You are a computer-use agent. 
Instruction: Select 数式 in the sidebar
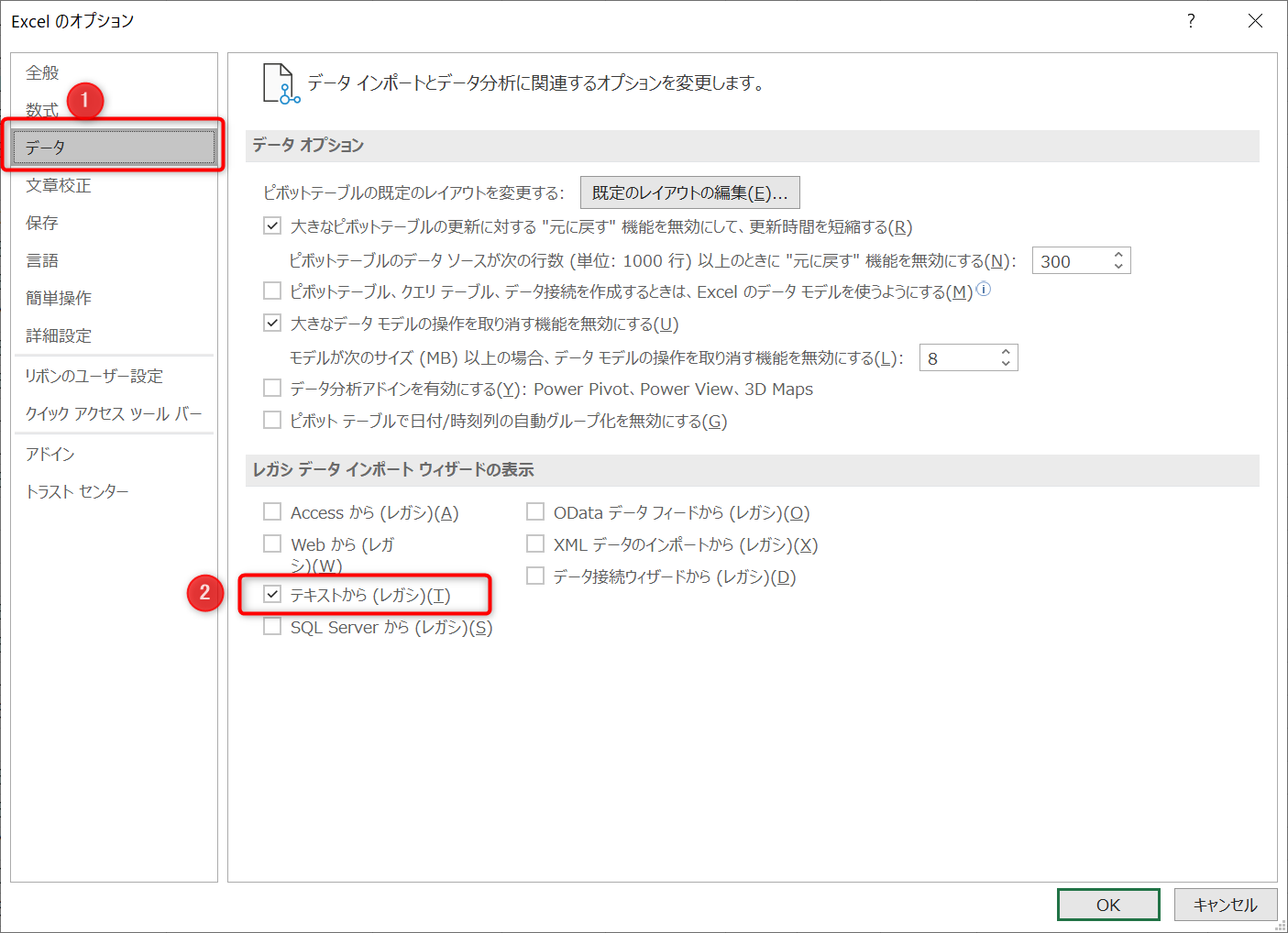click(114, 110)
